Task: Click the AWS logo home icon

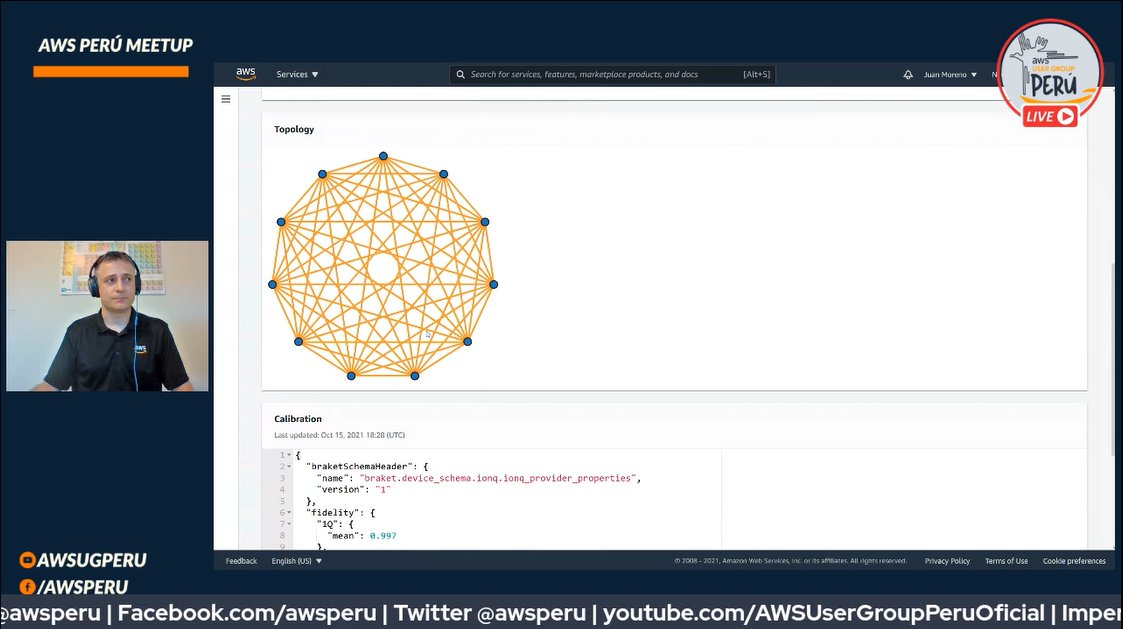Action: (x=246, y=74)
